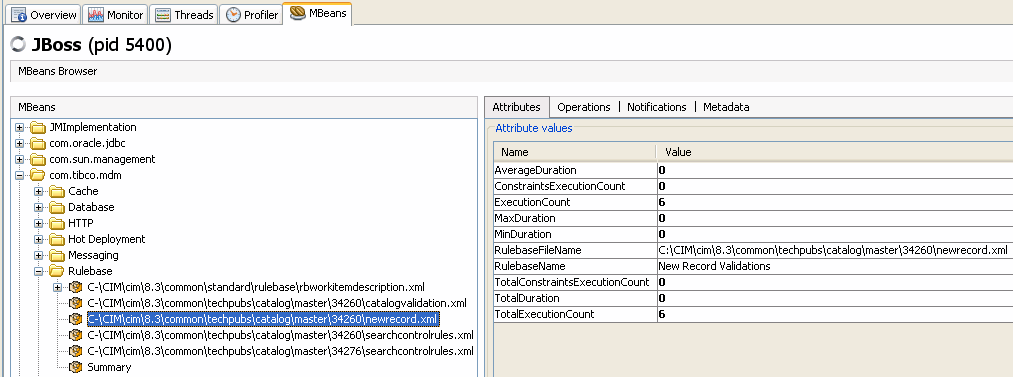1013x377 pixels.
Task: Collapse the com.tibco.mdm node
Action: 19,175
